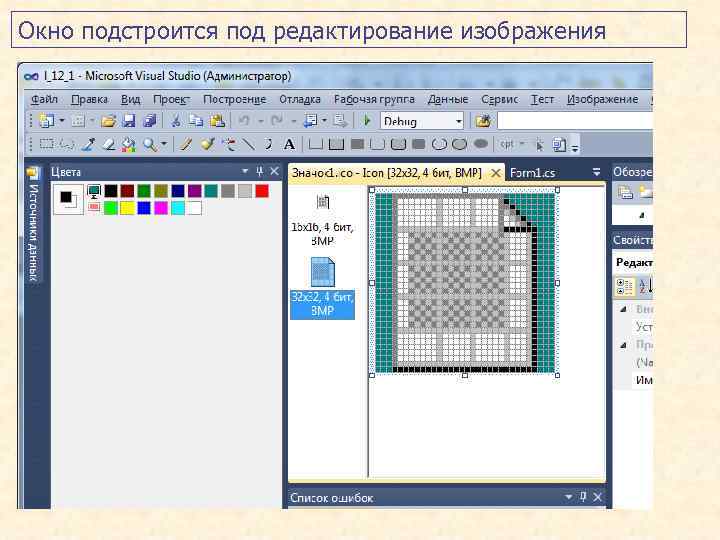Pick the yellow color swatch
Viewport: 720px width, 540px height.
(x=127, y=208)
